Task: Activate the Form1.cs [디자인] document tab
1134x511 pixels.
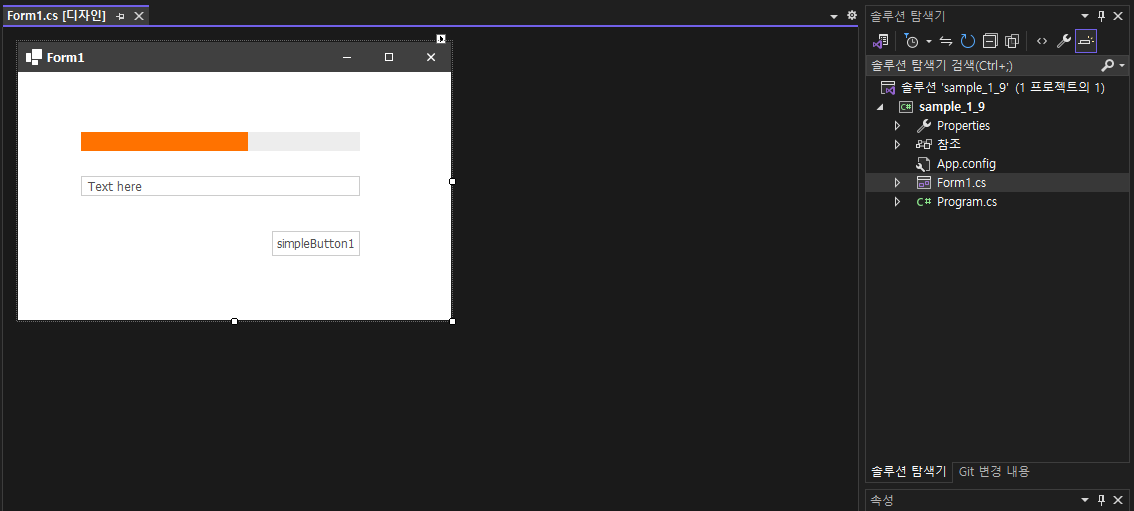Action: click(x=56, y=16)
